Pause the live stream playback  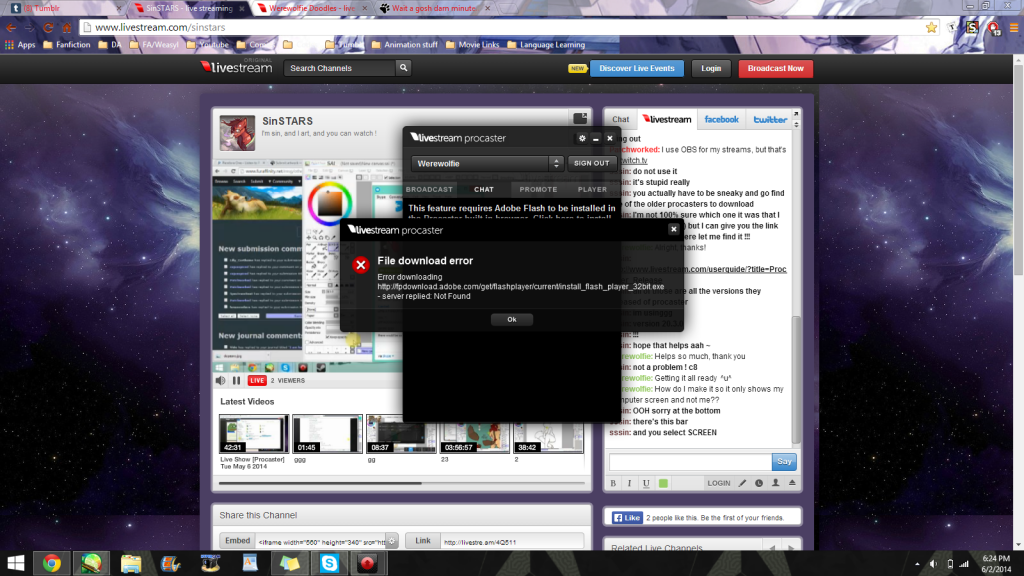(x=237, y=380)
